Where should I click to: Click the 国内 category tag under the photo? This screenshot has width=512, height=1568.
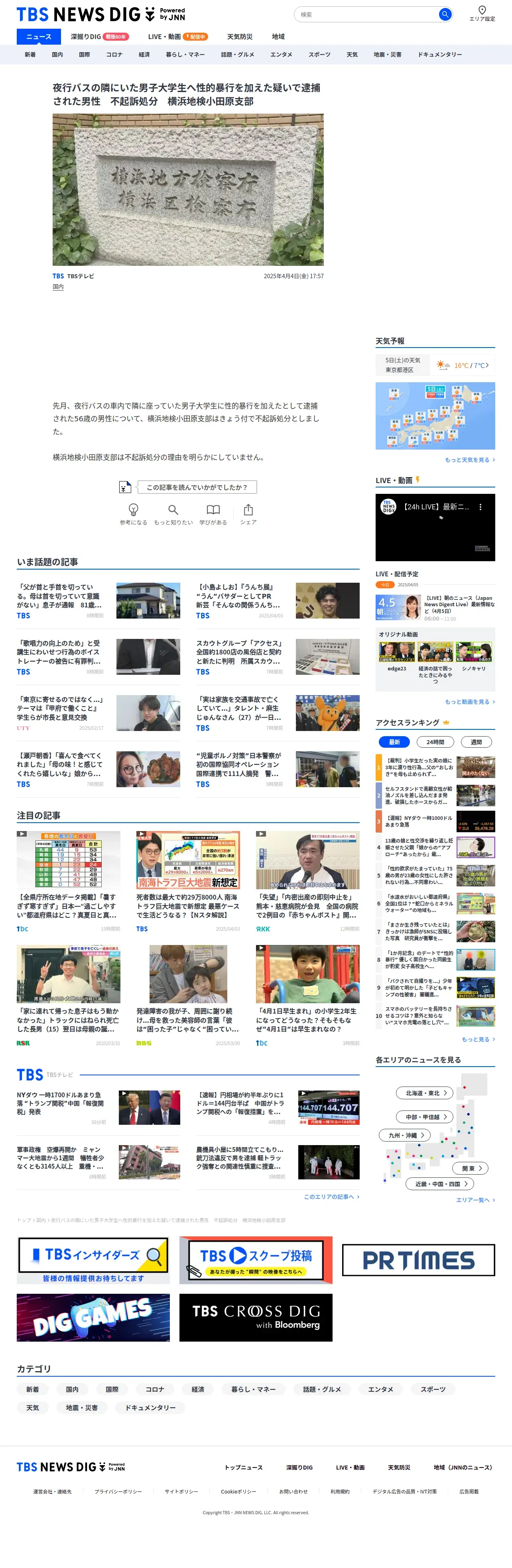tap(58, 287)
